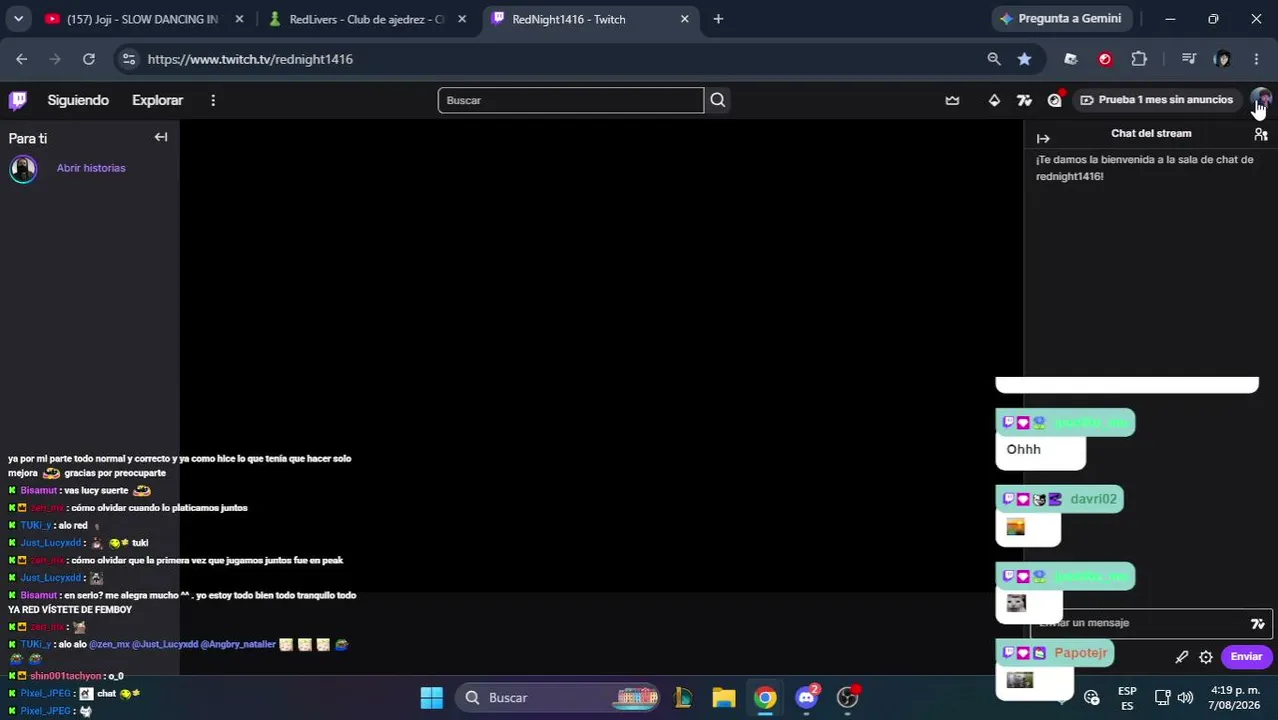This screenshot has width=1278, height=720.
Task: Open the Chrome profile avatar
Action: [x=1222, y=59]
